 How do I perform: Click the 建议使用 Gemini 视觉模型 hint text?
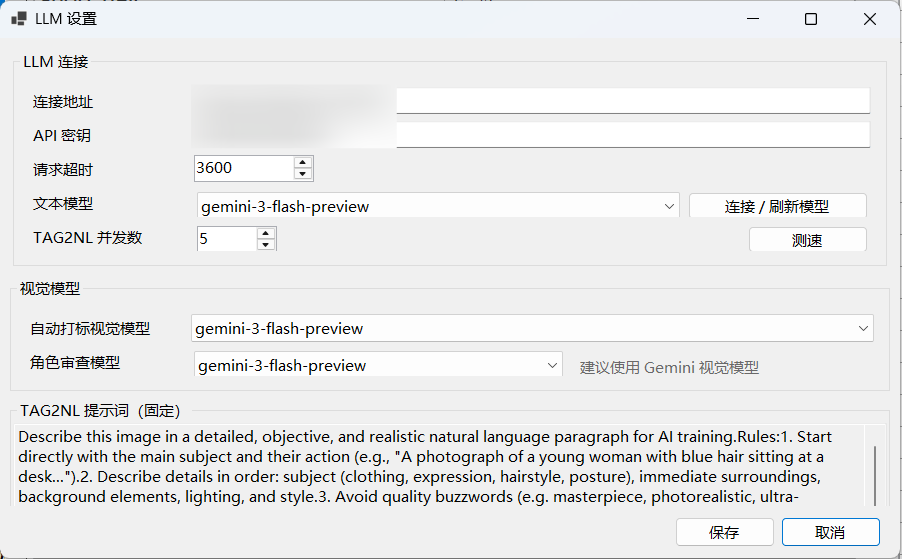pyautogui.click(x=669, y=367)
